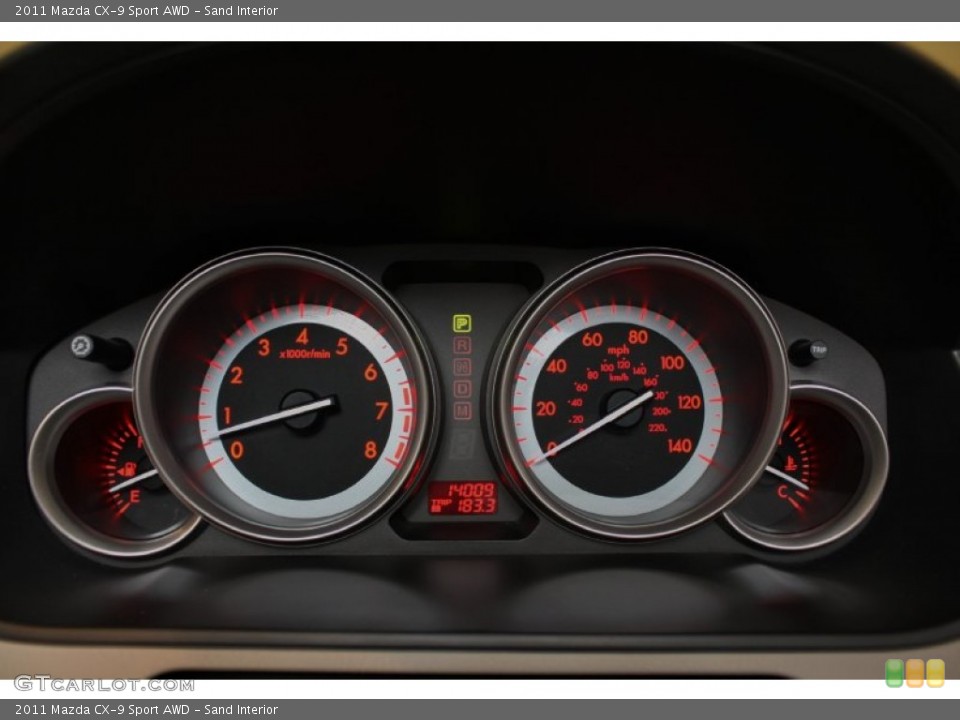This screenshot has height=720, width=960.
Task: Click the 7 on the tachometer
Action: [381, 411]
